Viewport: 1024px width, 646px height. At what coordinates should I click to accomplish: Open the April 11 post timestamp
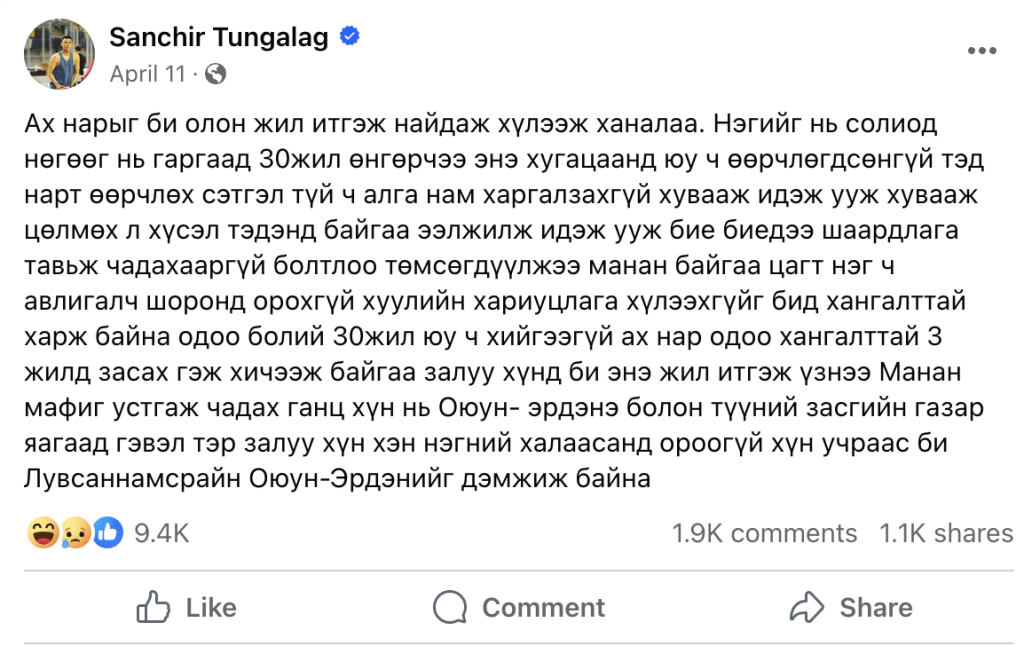147,73
